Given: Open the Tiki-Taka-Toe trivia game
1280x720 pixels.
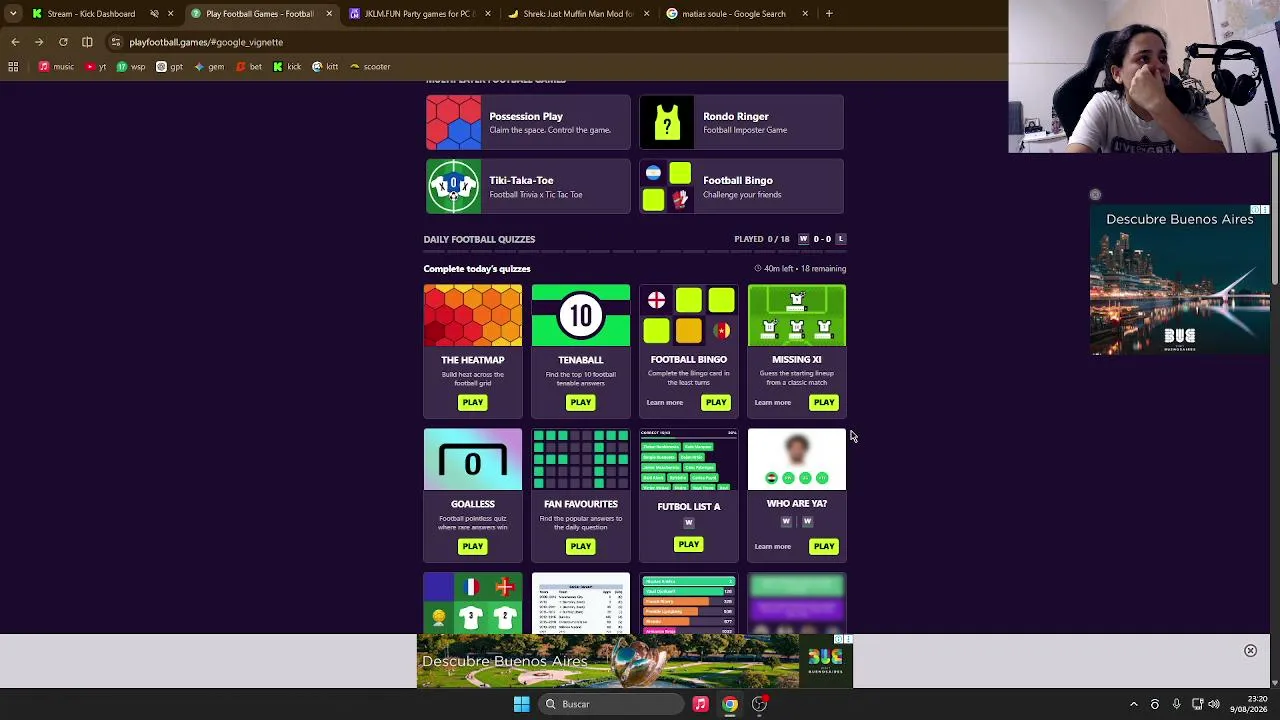Looking at the screenshot, I should click(528, 187).
